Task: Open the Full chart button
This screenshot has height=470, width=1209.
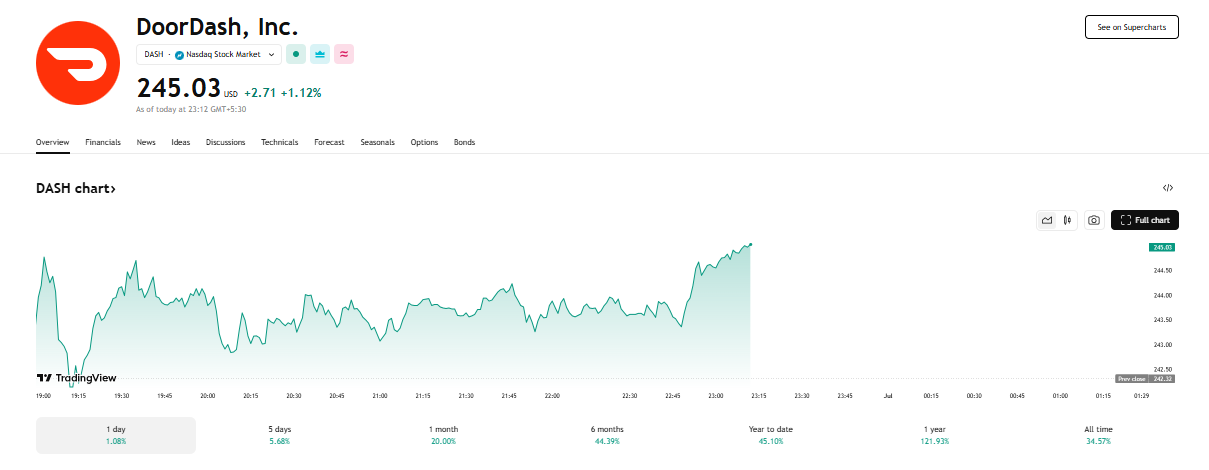Action: [x=1145, y=220]
